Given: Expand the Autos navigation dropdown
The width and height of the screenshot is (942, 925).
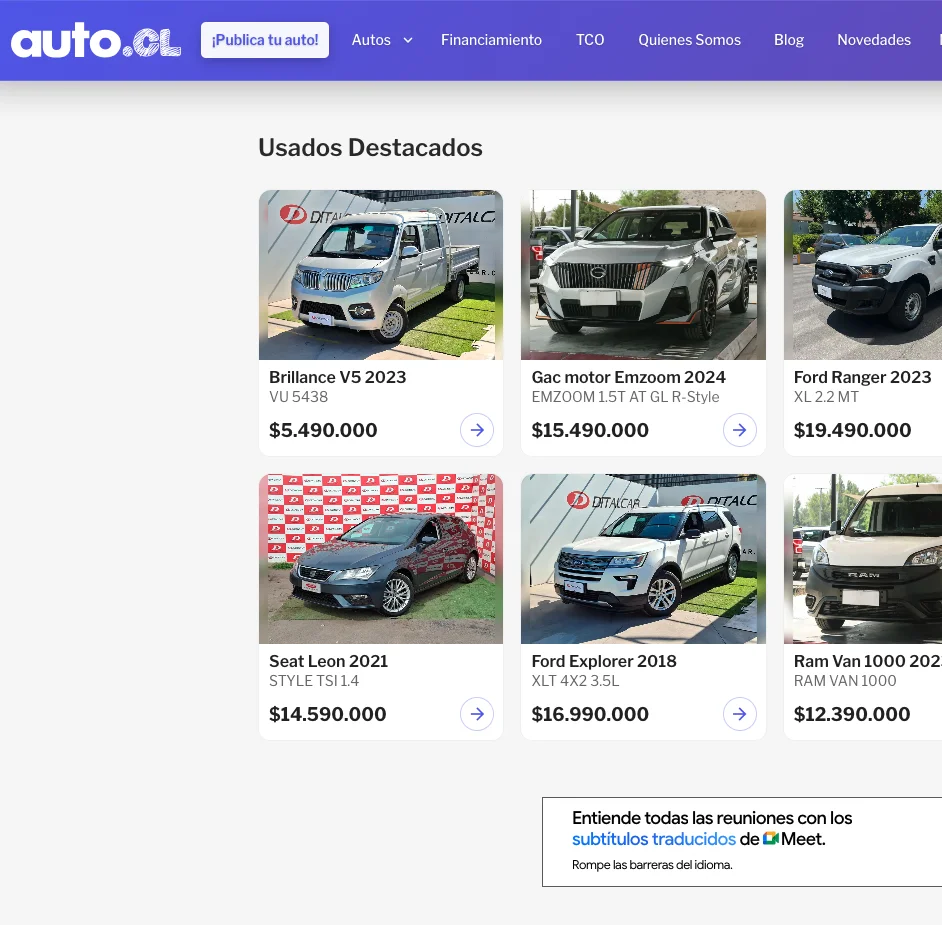Looking at the screenshot, I should click(x=381, y=40).
